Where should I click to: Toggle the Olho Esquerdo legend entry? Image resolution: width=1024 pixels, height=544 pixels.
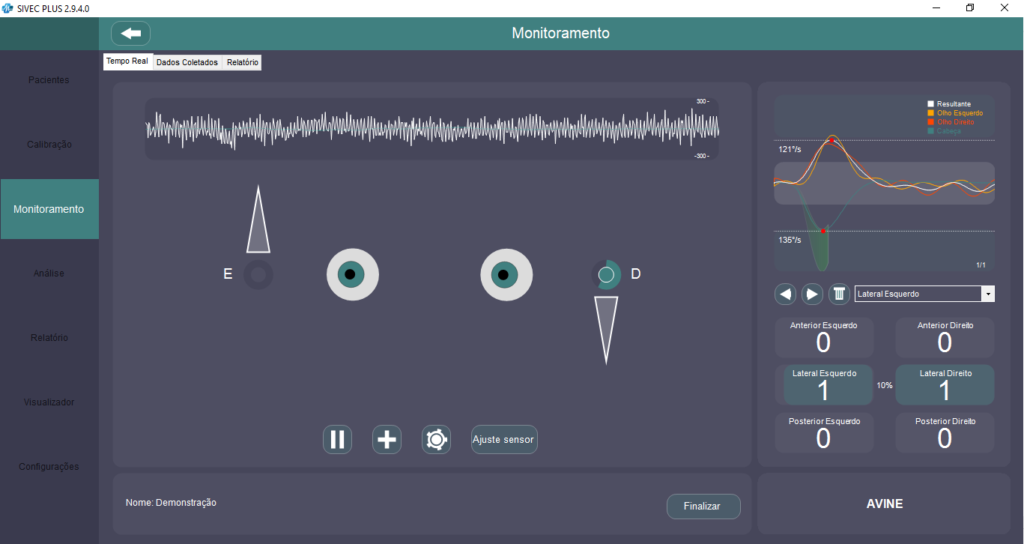click(959, 113)
